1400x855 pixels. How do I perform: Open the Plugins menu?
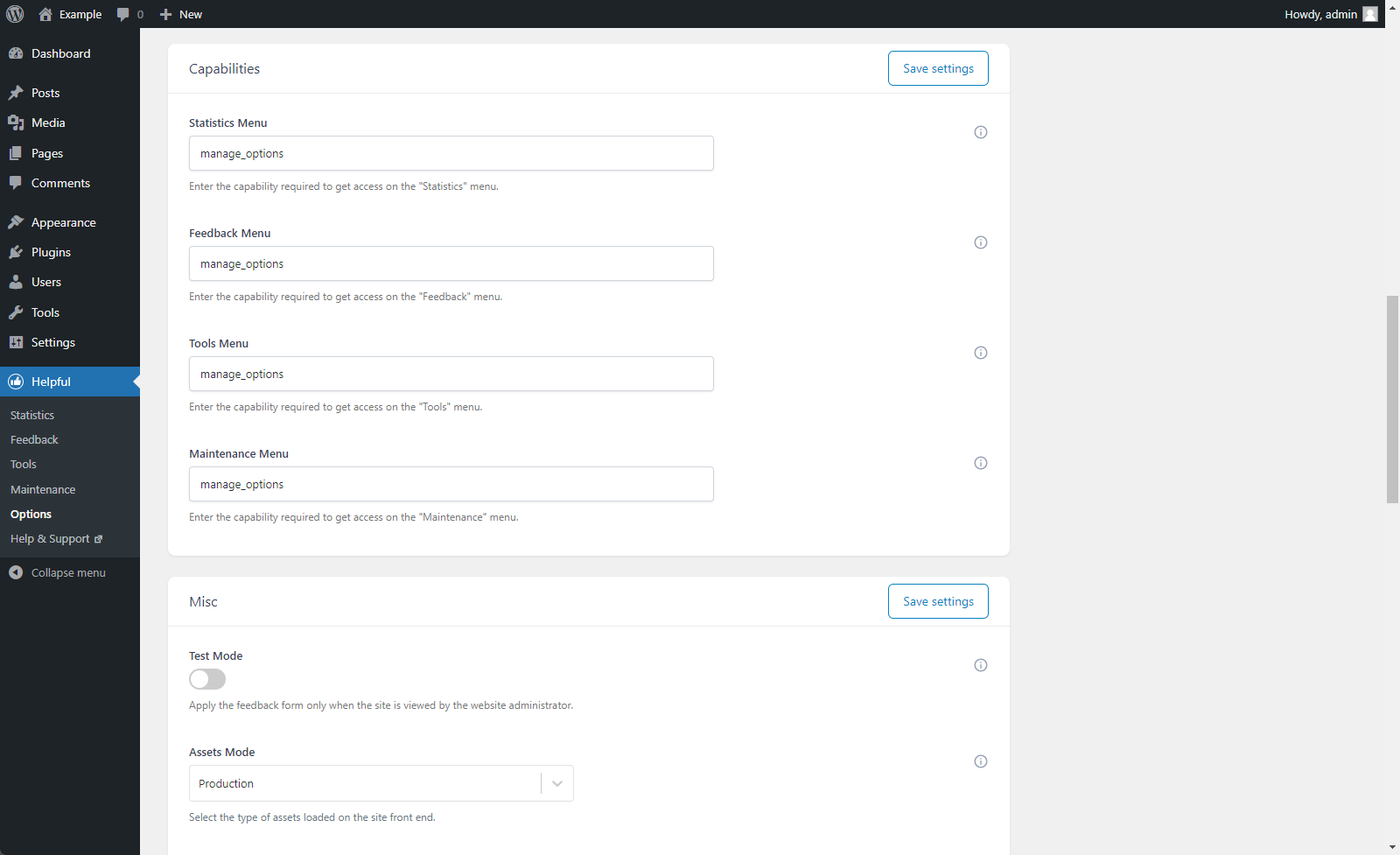coord(51,252)
